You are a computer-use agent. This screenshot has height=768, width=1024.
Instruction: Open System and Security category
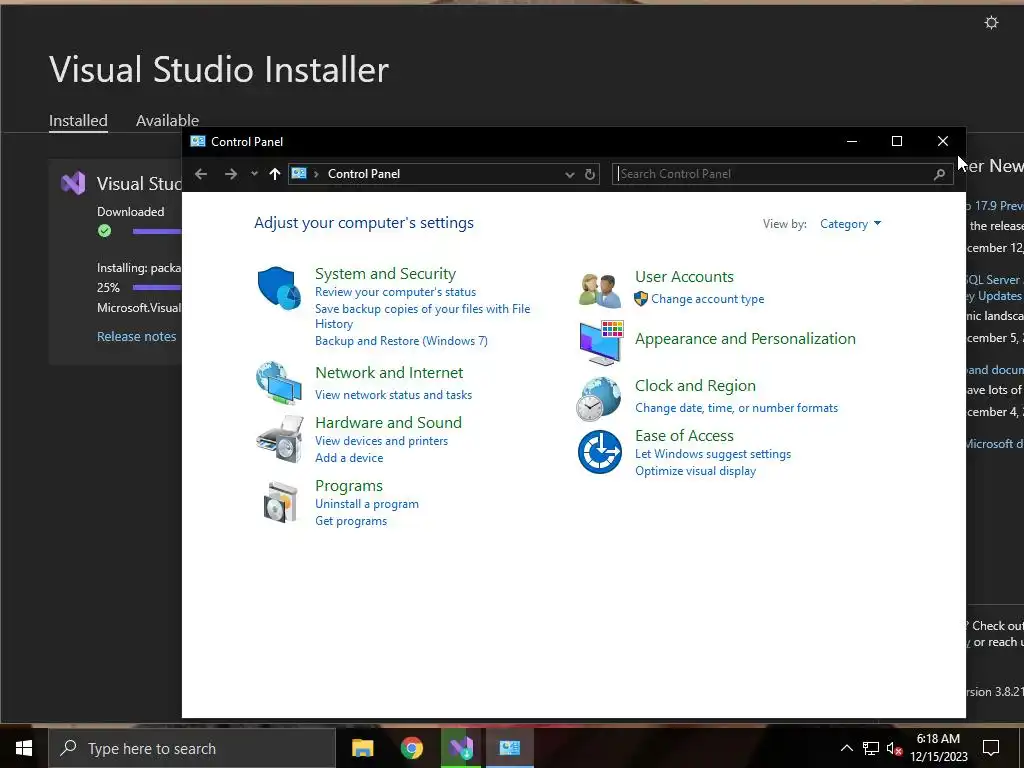point(385,274)
